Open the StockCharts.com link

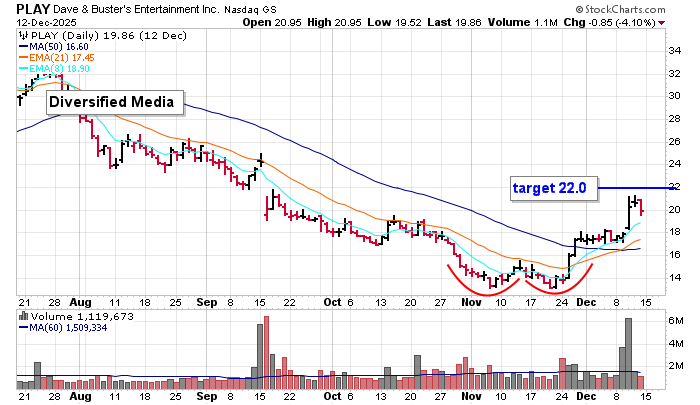tap(652, 7)
